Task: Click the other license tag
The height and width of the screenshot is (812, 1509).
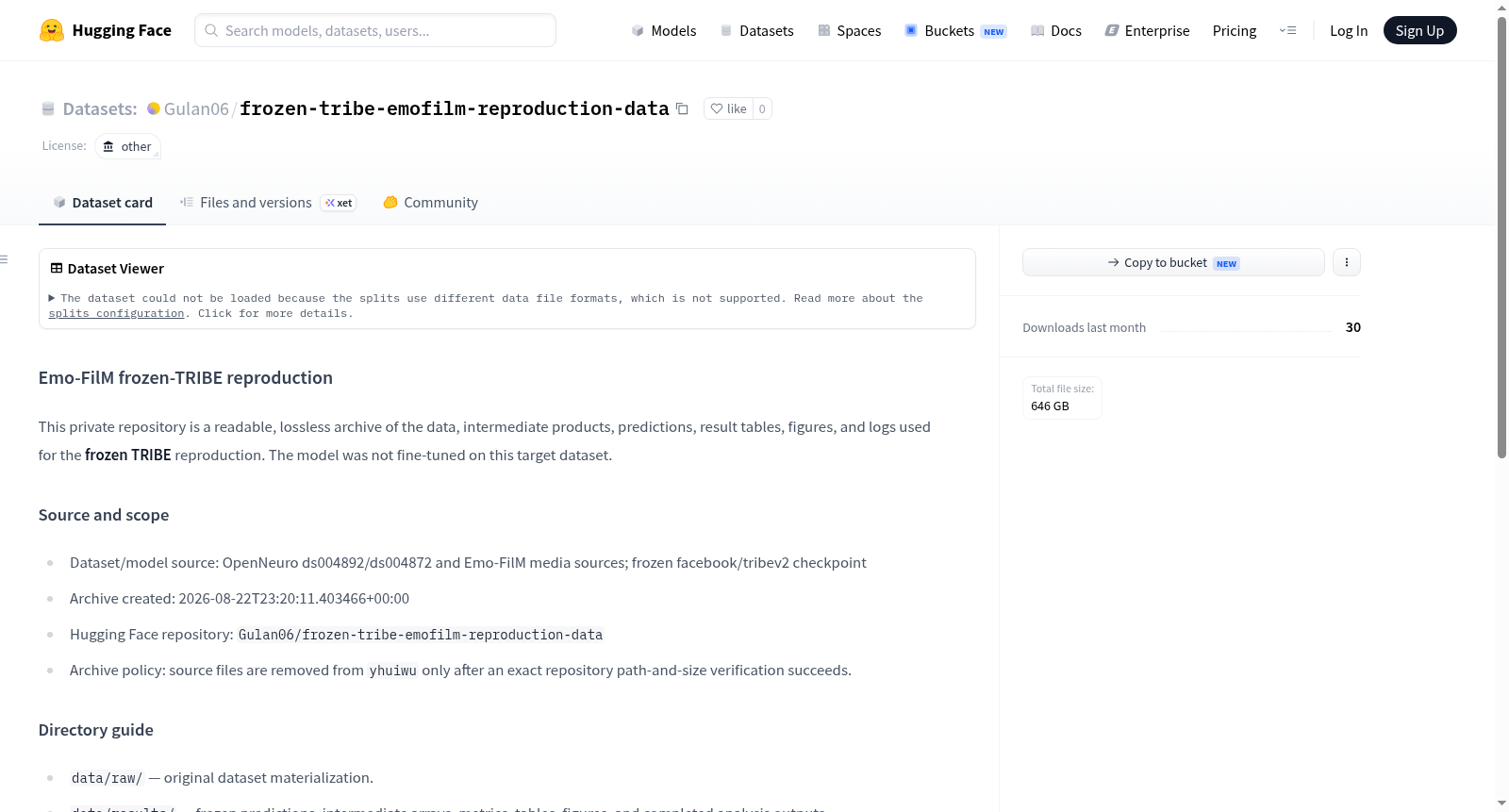Action: tap(128, 146)
